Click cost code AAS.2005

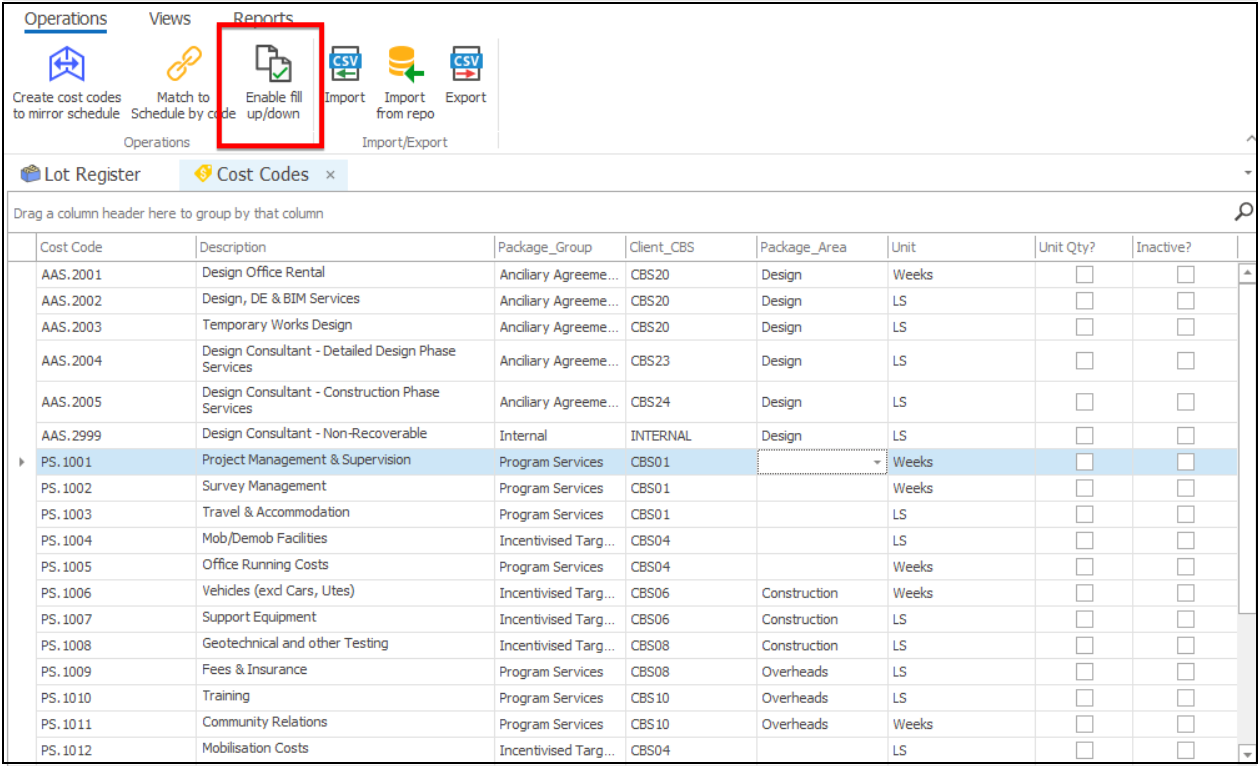coord(115,402)
